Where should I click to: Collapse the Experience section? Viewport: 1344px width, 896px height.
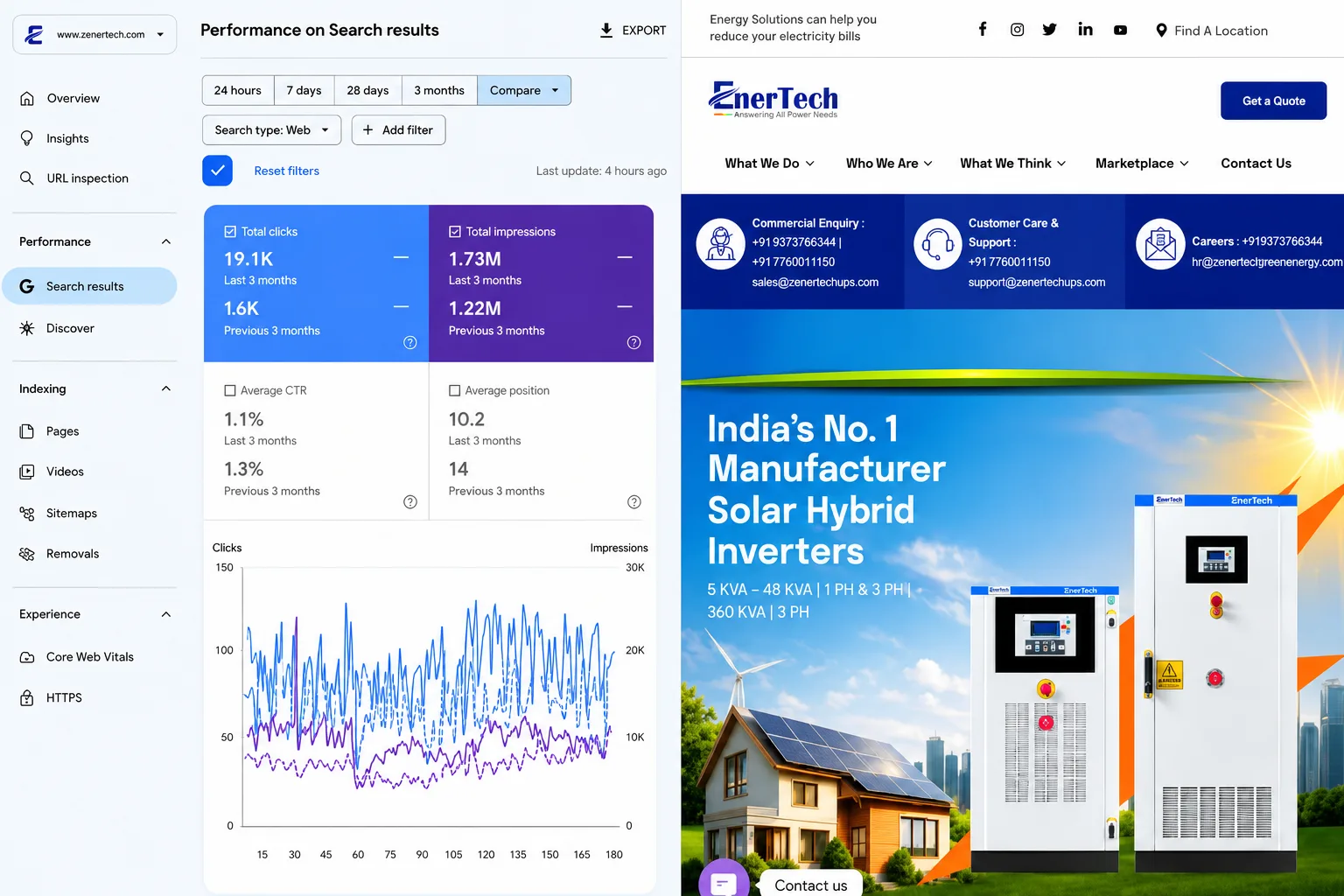[x=166, y=614]
